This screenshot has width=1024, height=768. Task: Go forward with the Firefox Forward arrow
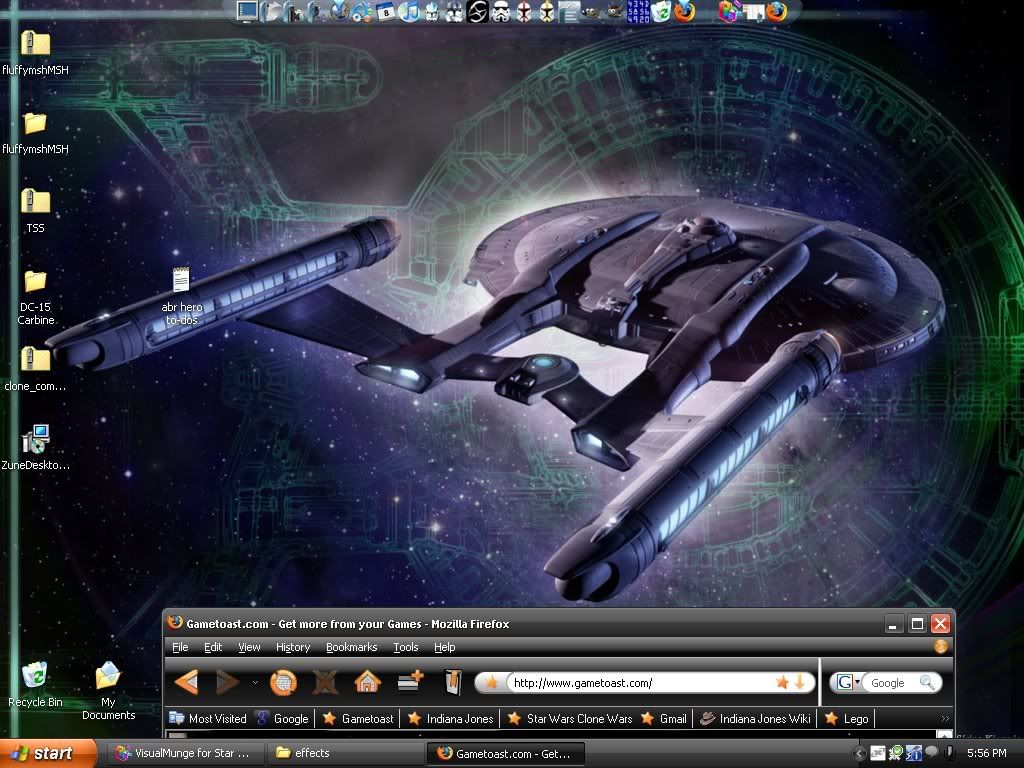pos(227,682)
